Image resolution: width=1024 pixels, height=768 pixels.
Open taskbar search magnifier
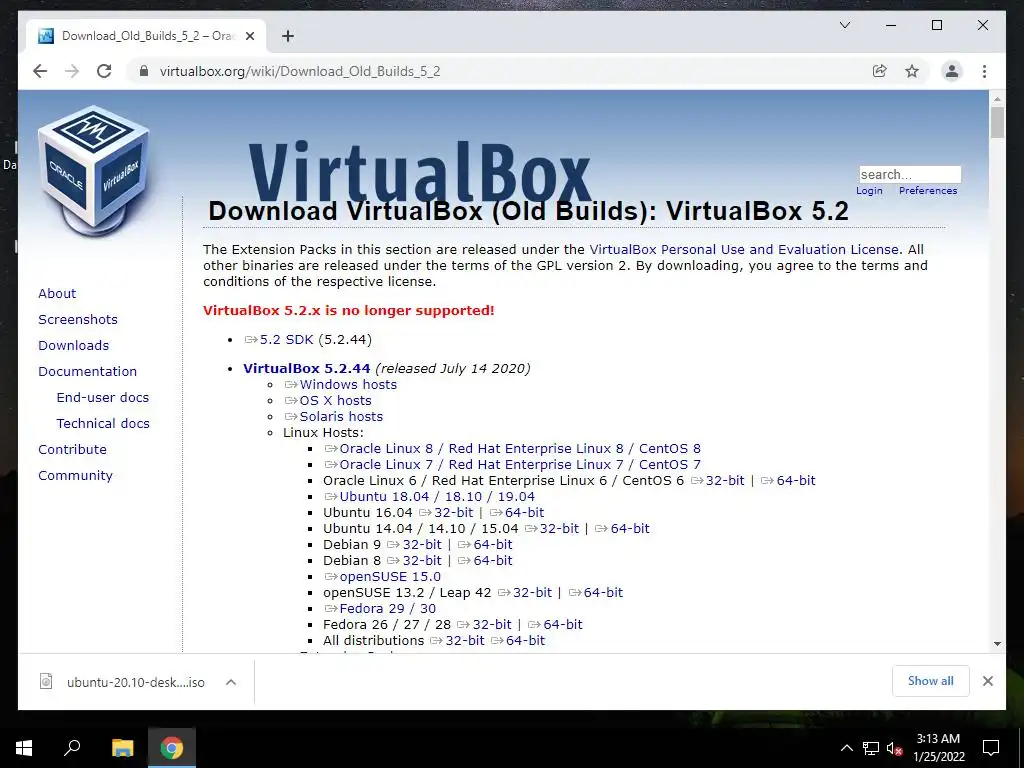72,748
